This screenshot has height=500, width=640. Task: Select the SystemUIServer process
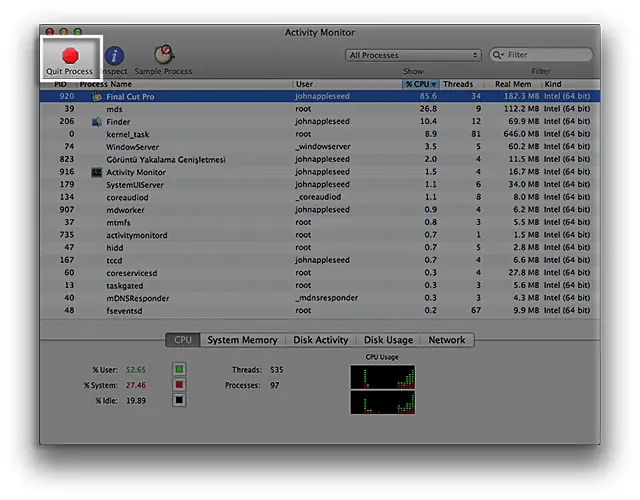click(x=135, y=185)
